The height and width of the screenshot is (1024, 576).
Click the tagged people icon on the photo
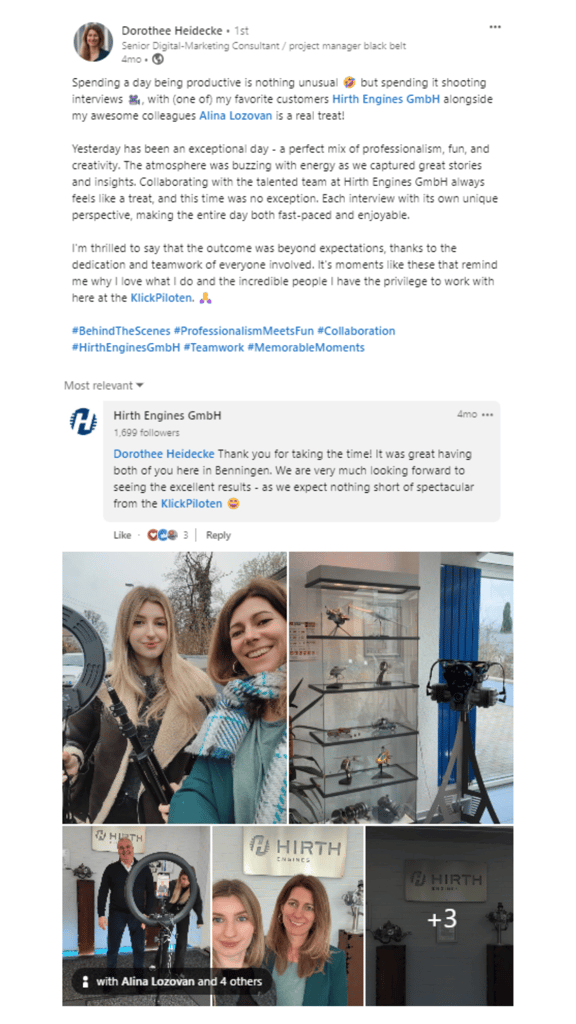tap(85, 981)
